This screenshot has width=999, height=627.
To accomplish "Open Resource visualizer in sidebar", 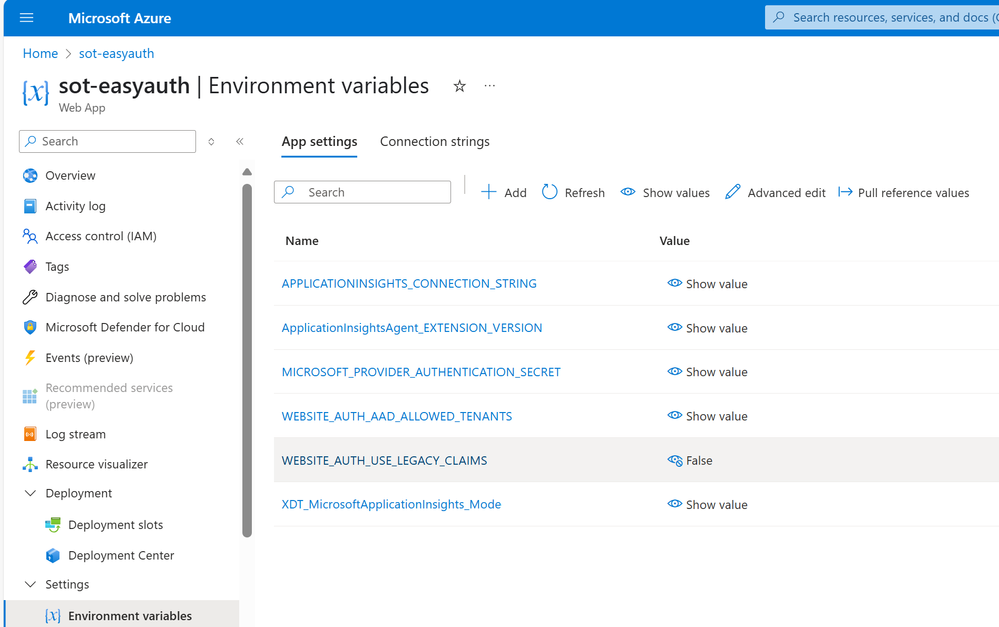I will pyautogui.click(x=96, y=464).
